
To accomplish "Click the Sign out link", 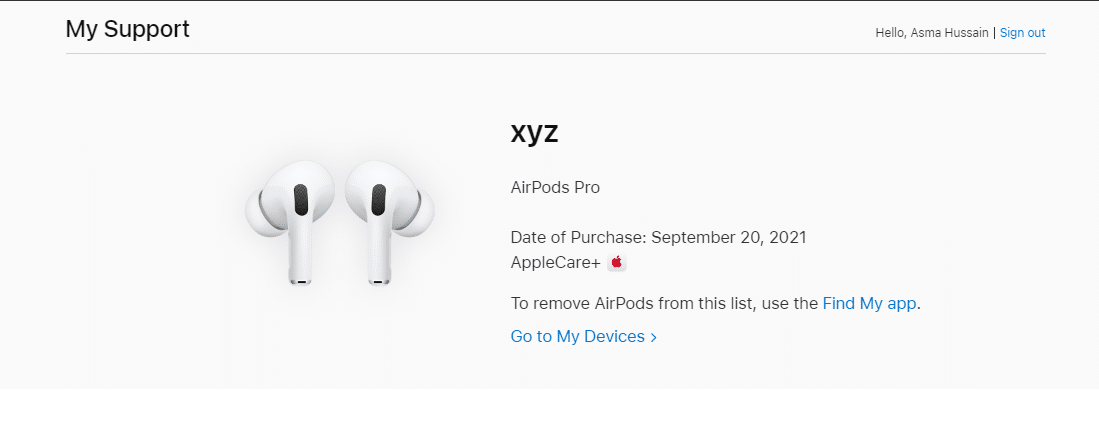I will point(1022,33).
